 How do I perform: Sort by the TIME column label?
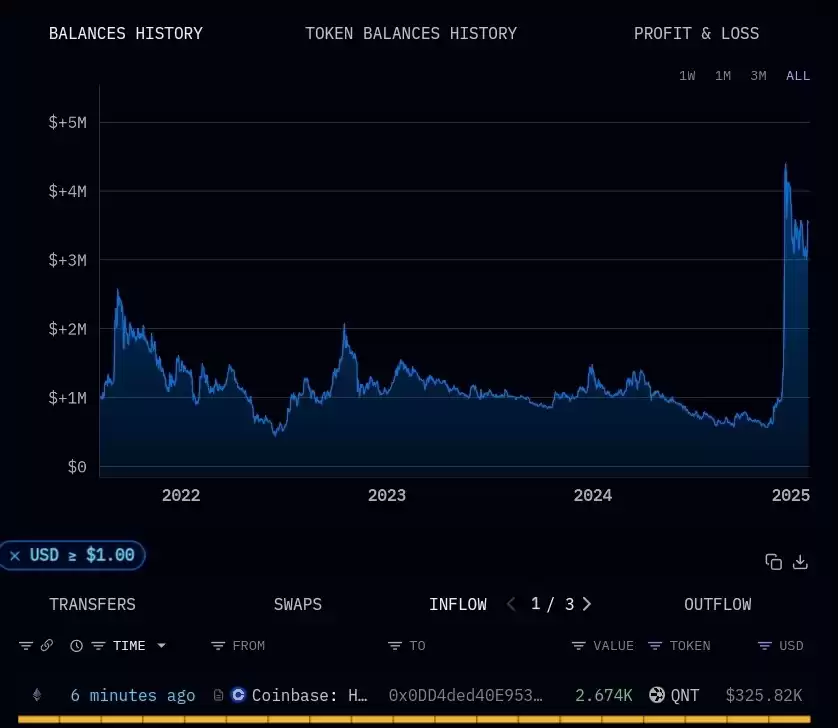(x=129, y=646)
